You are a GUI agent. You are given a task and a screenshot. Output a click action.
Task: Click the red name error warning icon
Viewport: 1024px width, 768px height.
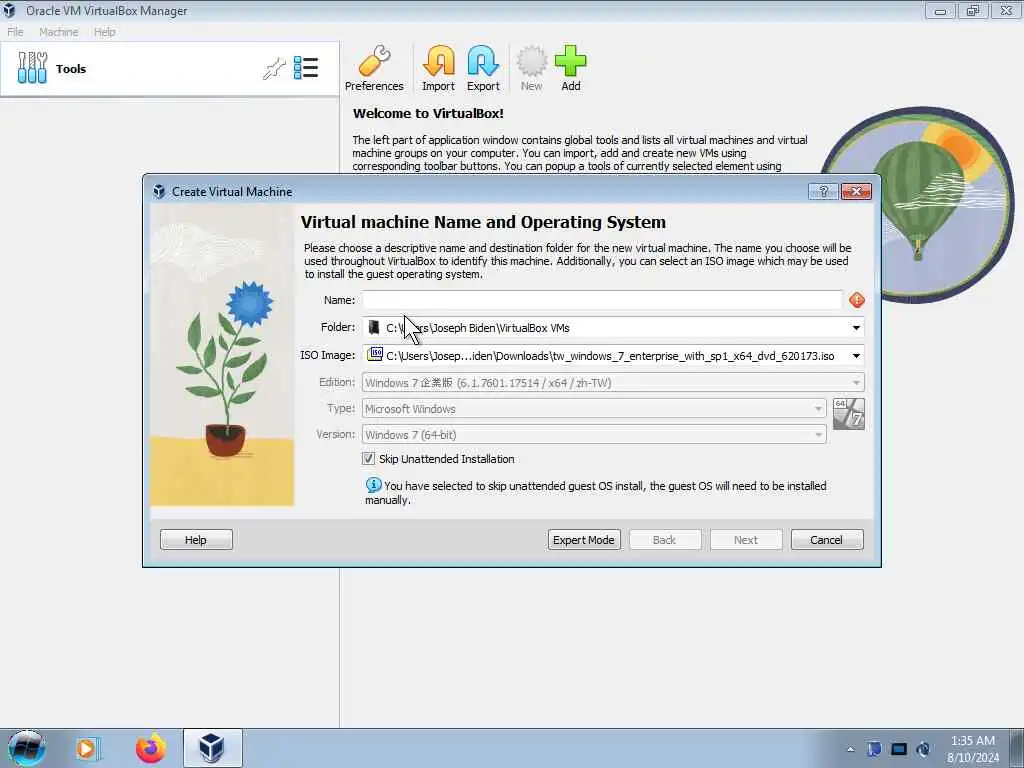coord(857,300)
